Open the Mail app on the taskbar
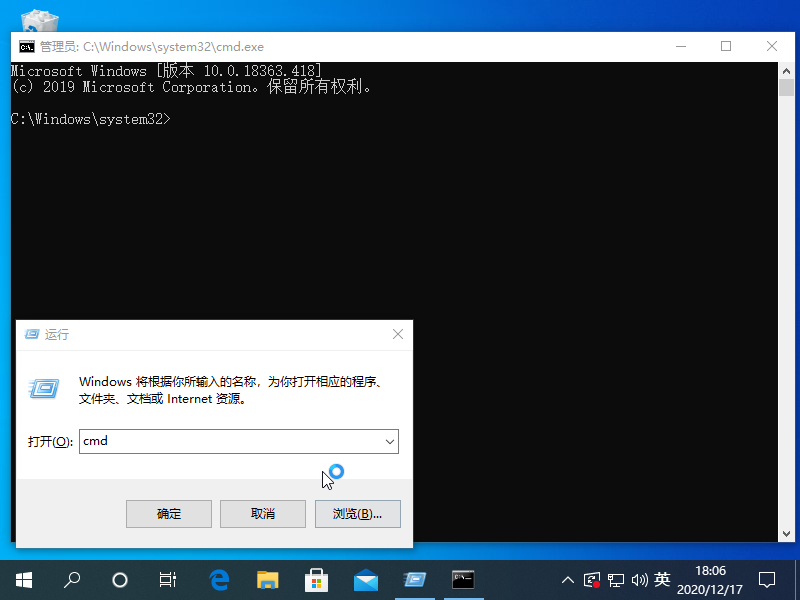The width and height of the screenshot is (800, 600). [x=365, y=579]
